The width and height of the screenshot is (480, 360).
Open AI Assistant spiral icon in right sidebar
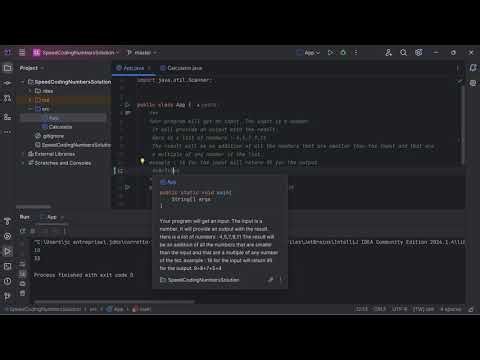(473, 83)
